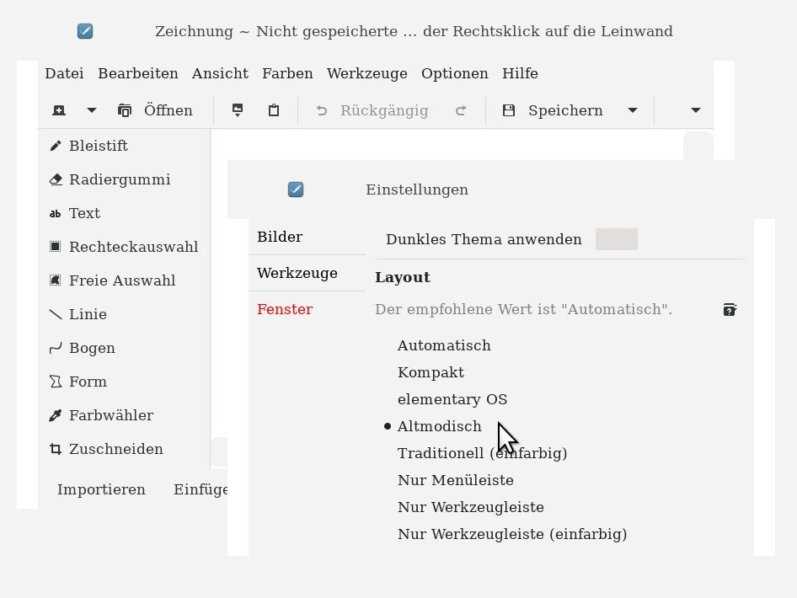Toggle the Dunkles Thema anwenden switch
797x598 pixels.
(x=616, y=240)
